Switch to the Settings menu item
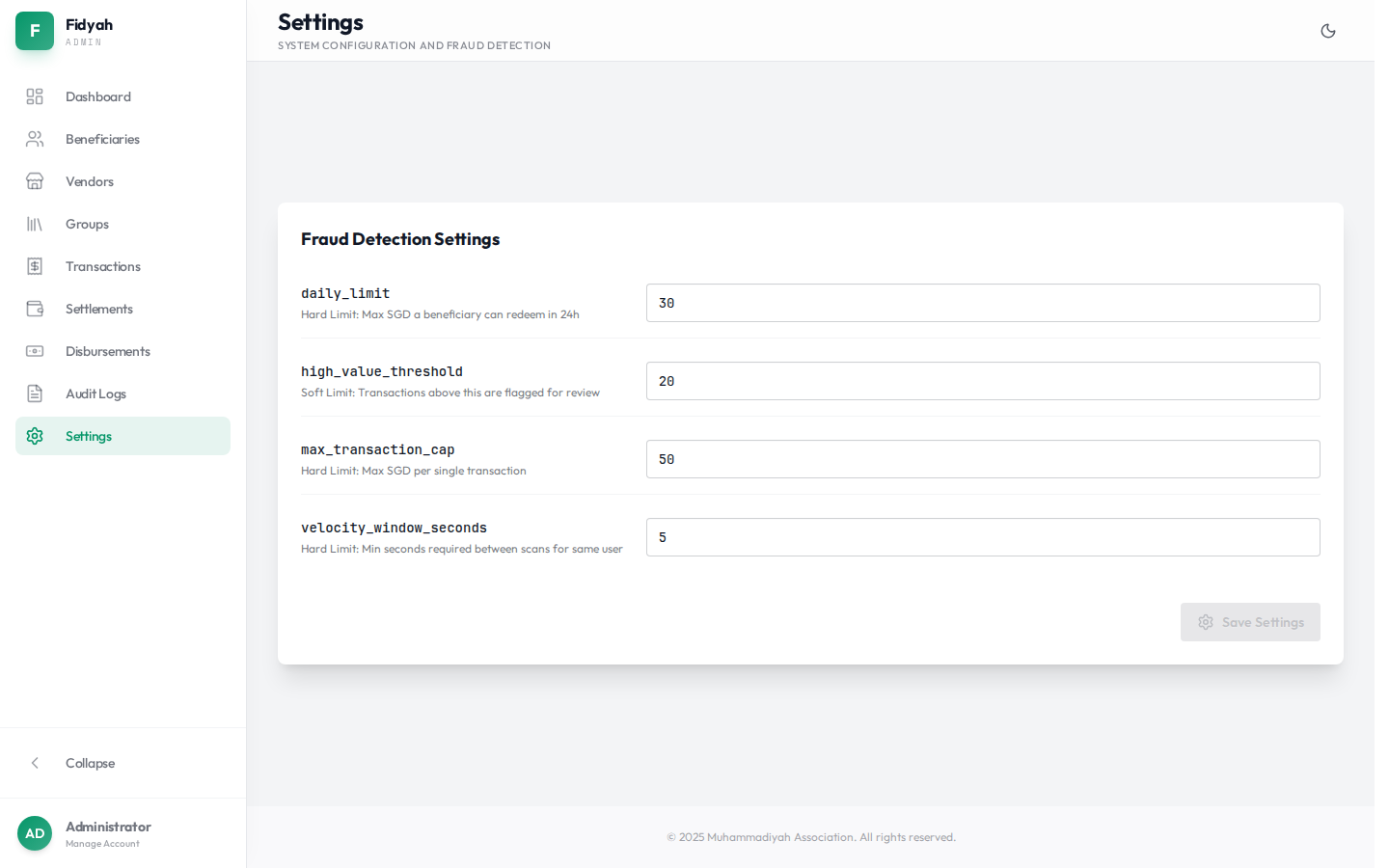The width and height of the screenshot is (1389, 868). coord(89,436)
